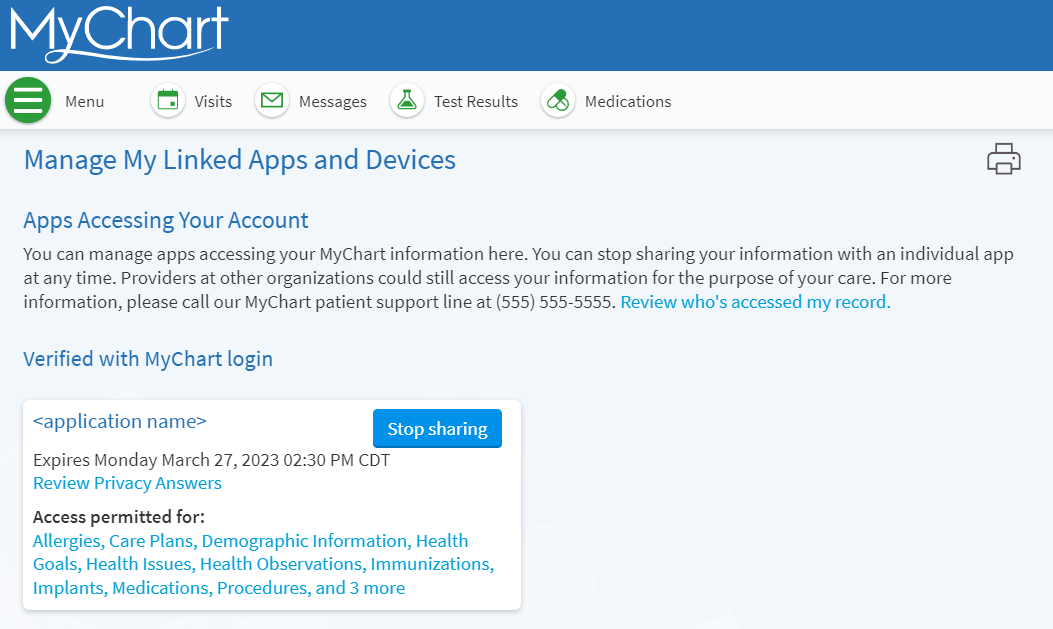Go to the Messages label

click(x=332, y=101)
